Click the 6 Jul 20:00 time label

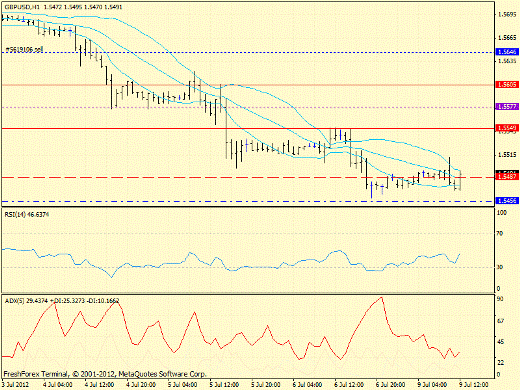pos(391,384)
